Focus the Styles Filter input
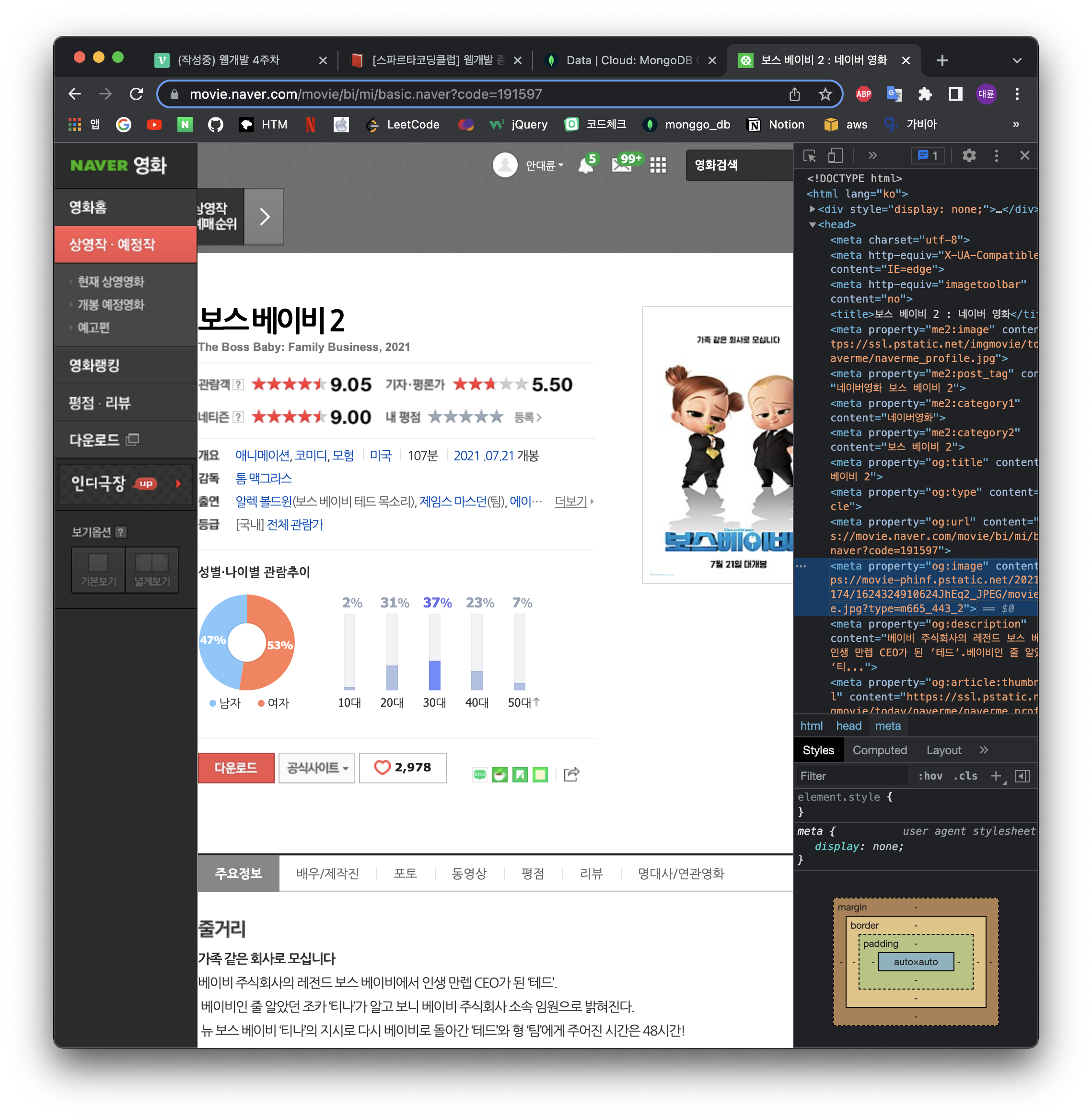Image resolution: width=1092 pixels, height=1119 pixels. click(x=852, y=776)
